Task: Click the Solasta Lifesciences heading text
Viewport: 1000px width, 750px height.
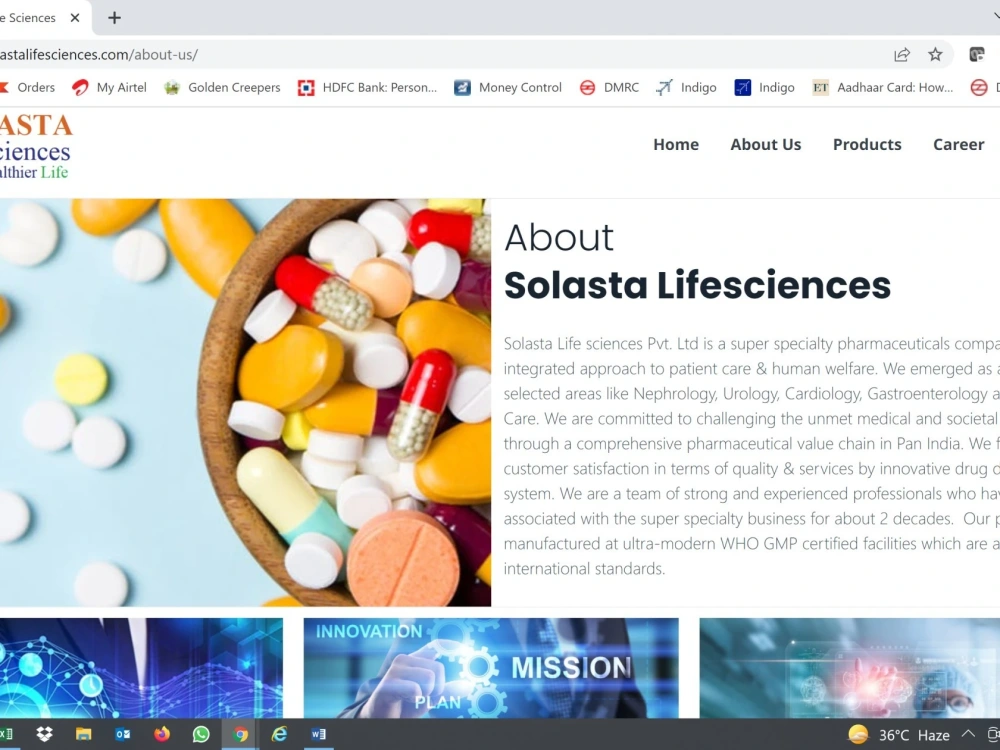Action: pyautogui.click(x=697, y=285)
